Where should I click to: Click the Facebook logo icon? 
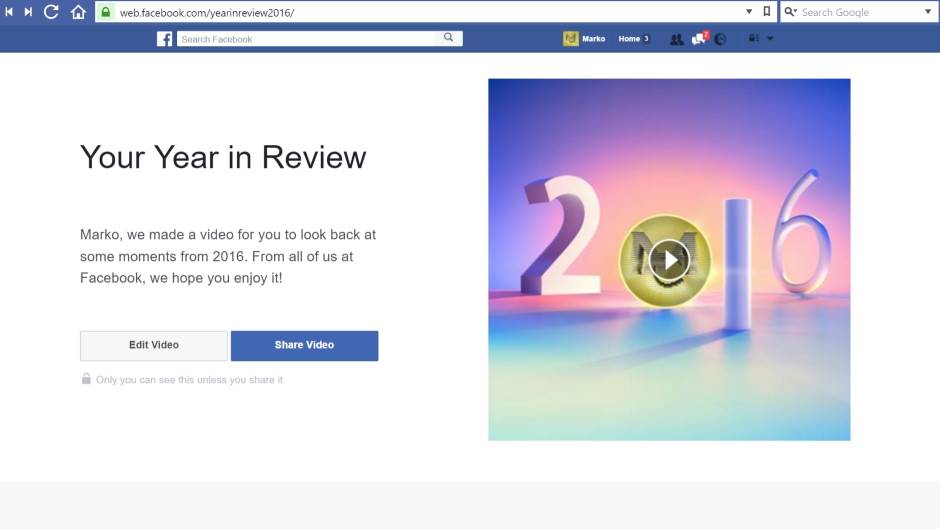pos(164,39)
